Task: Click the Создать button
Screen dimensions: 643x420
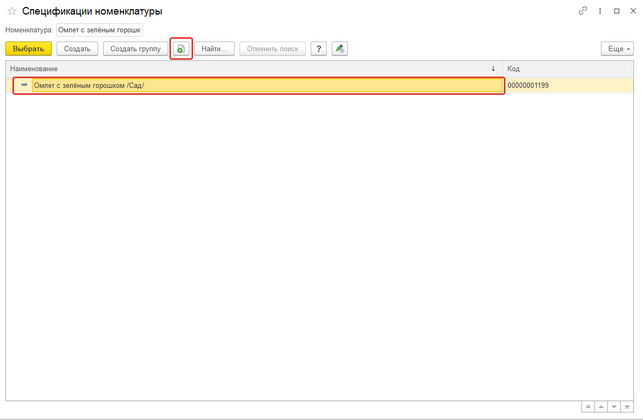Action: 77,48
